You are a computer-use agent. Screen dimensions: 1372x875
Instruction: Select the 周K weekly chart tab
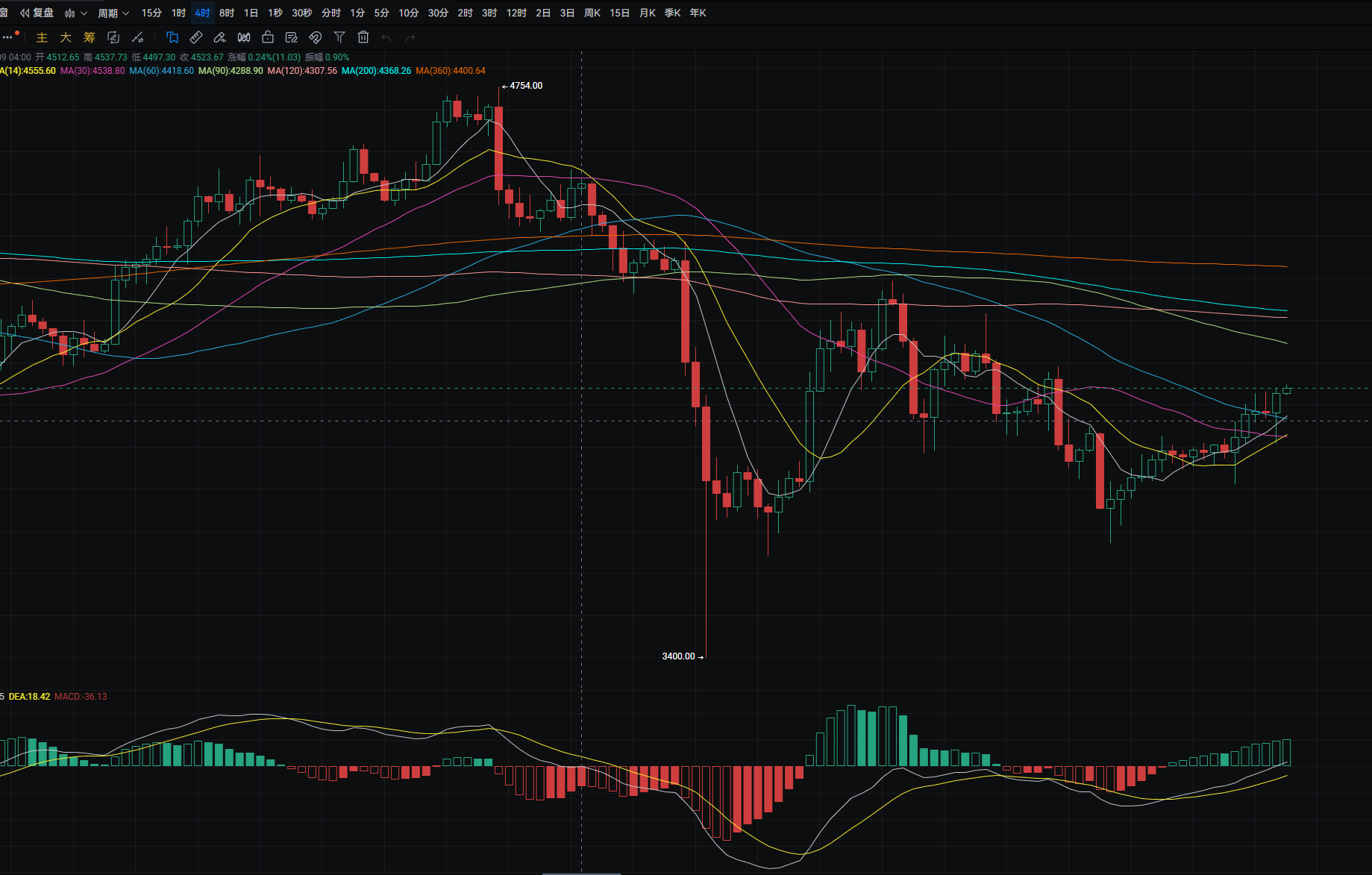point(592,13)
